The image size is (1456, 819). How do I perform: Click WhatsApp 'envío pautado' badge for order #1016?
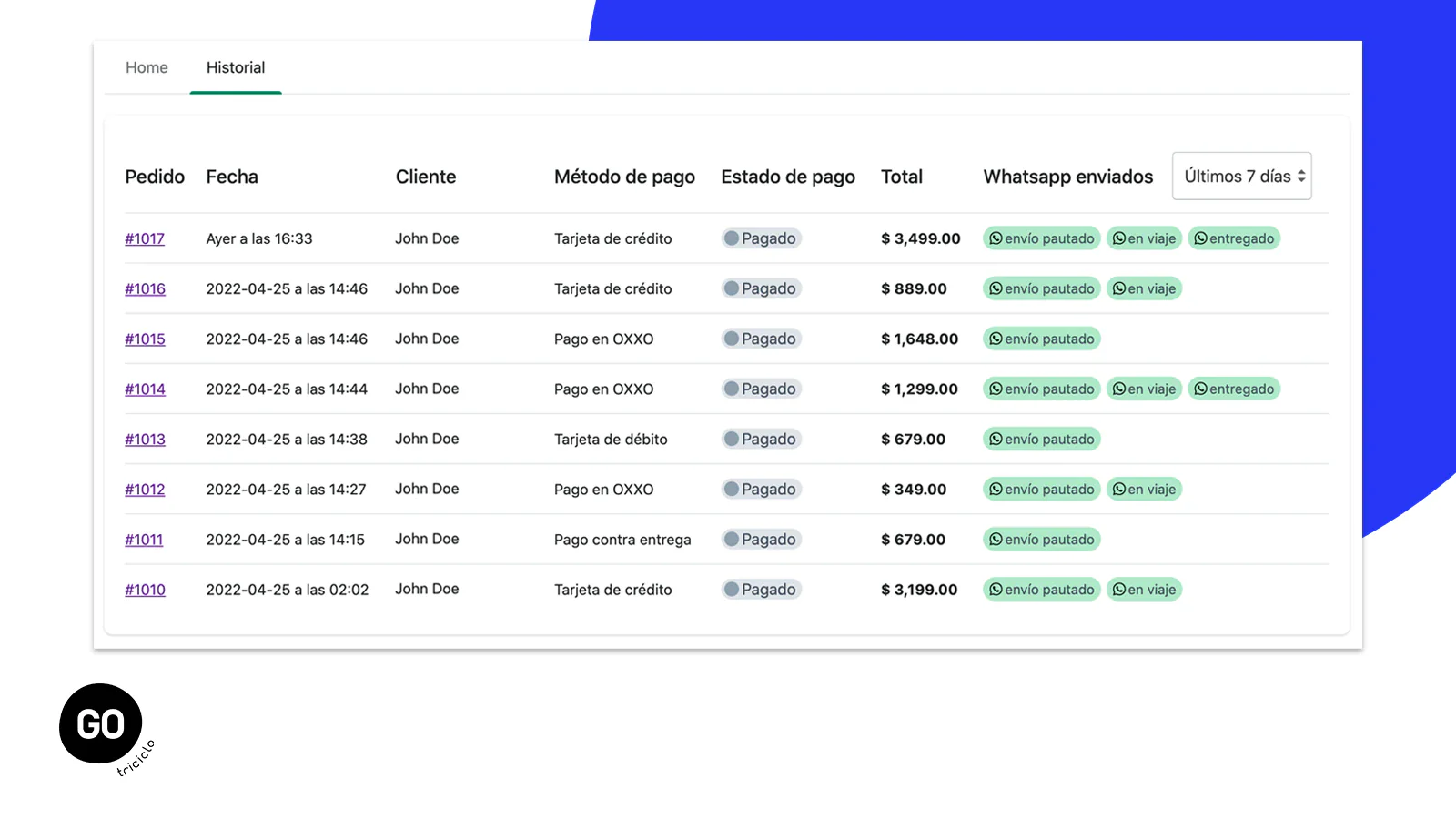[1042, 288]
